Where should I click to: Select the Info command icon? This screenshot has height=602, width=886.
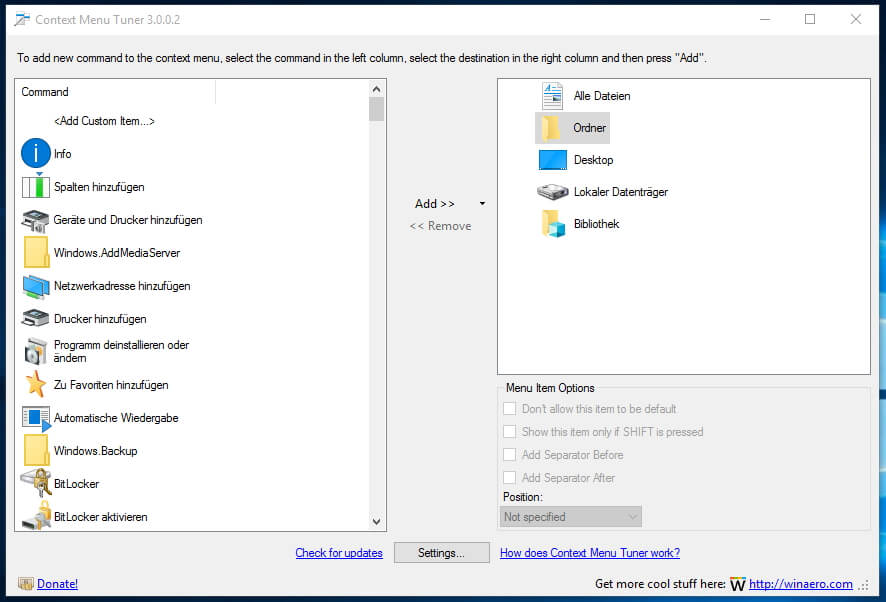36,153
